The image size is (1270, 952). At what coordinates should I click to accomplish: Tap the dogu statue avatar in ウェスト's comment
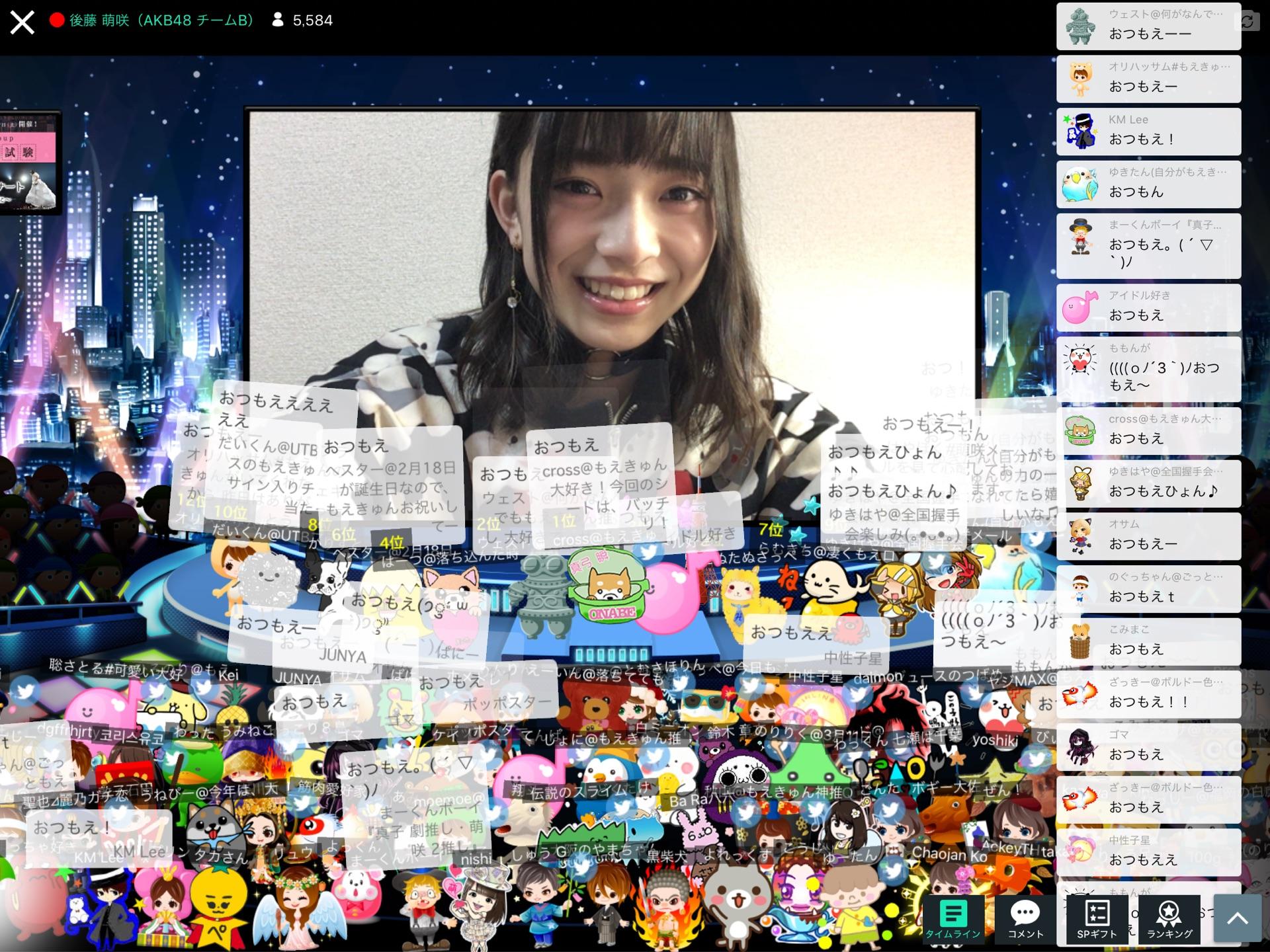[1080, 26]
